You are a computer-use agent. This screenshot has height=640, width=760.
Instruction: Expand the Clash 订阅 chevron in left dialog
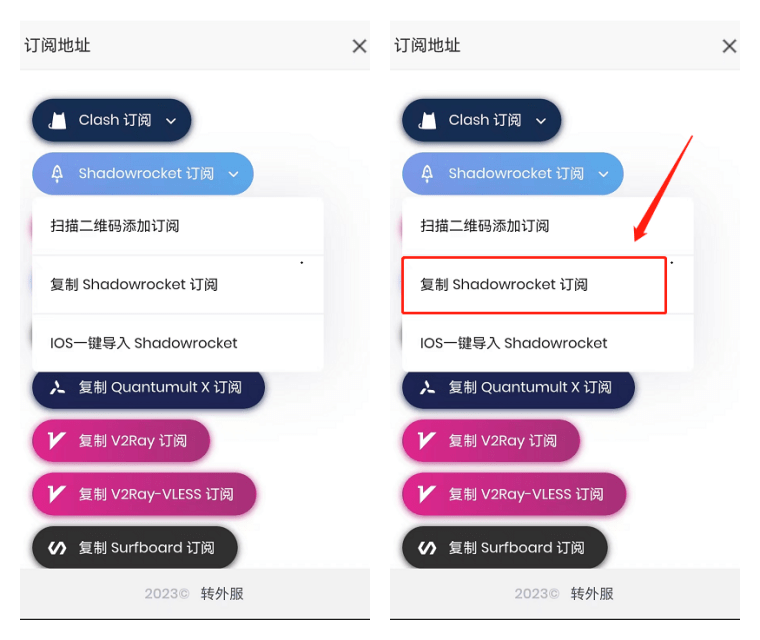pos(171,121)
